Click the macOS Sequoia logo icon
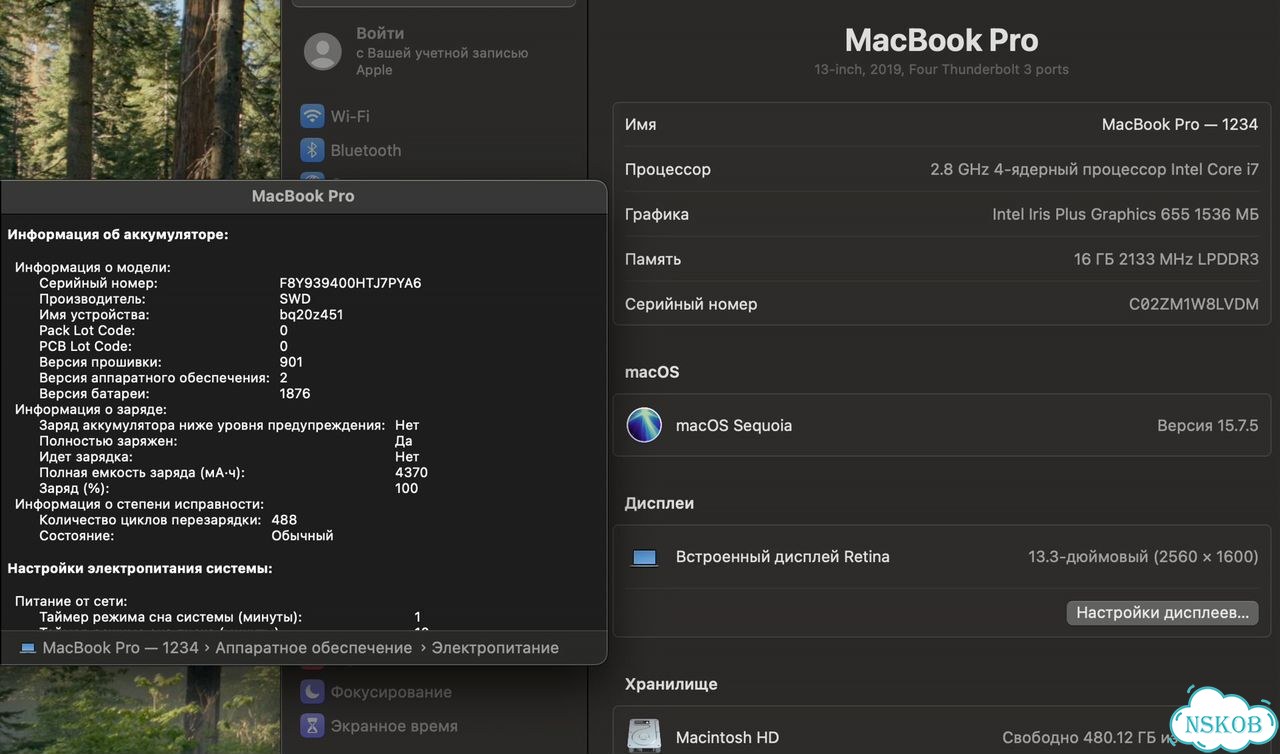The width and height of the screenshot is (1280, 754). coord(644,425)
